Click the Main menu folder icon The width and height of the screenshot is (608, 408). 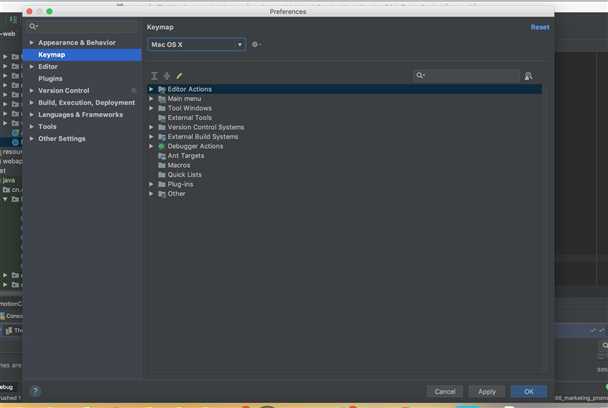pyautogui.click(x=162, y=99)
